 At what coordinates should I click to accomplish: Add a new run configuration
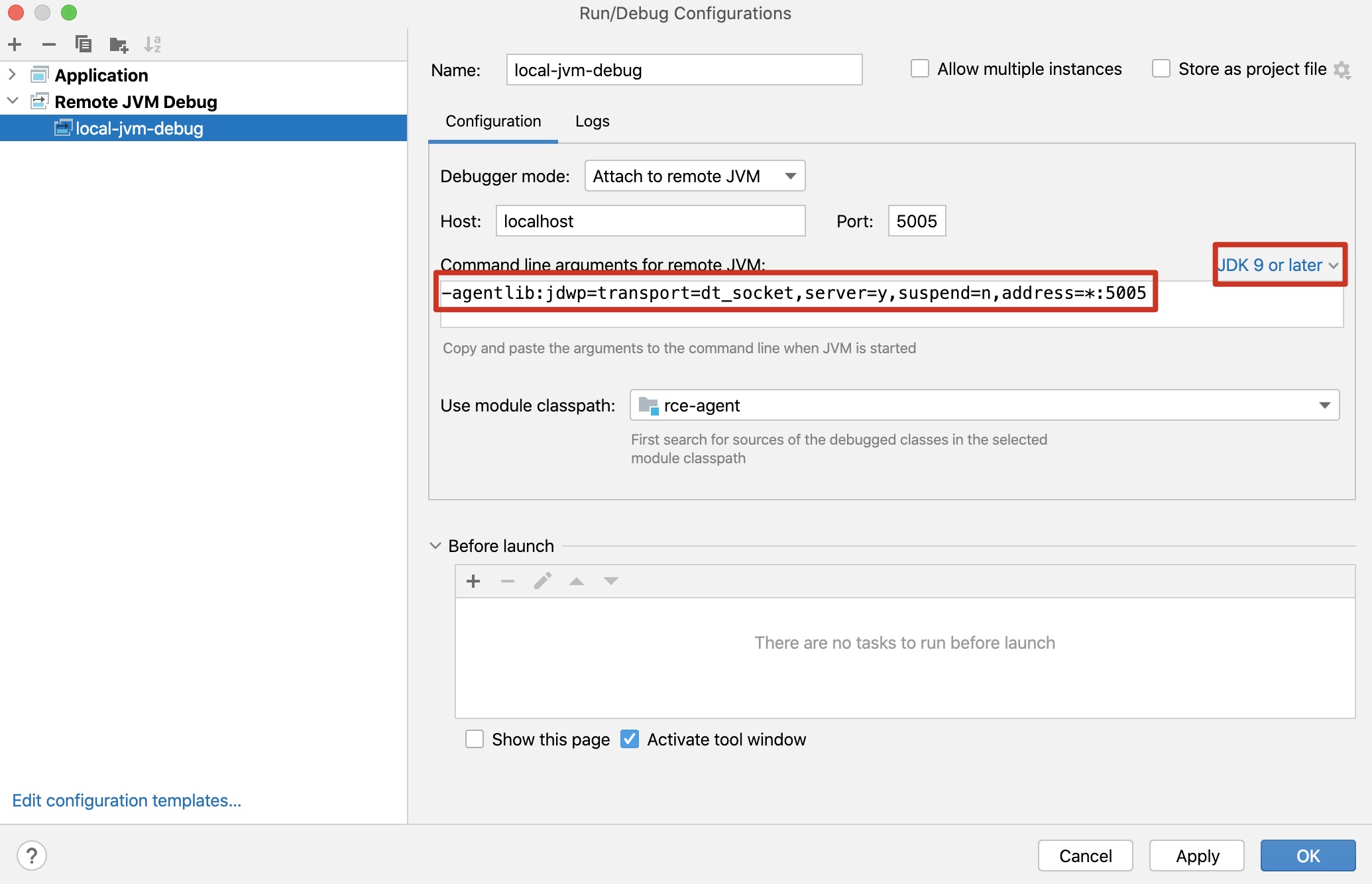(x=15, y=44)
